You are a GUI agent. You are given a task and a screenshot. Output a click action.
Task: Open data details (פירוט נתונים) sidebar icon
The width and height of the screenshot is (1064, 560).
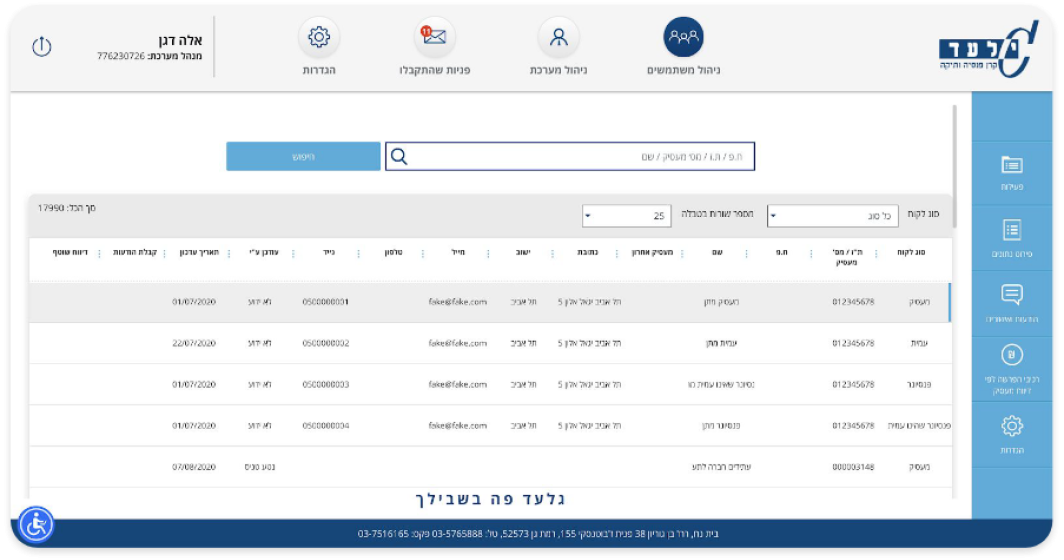click(1011, 231)
